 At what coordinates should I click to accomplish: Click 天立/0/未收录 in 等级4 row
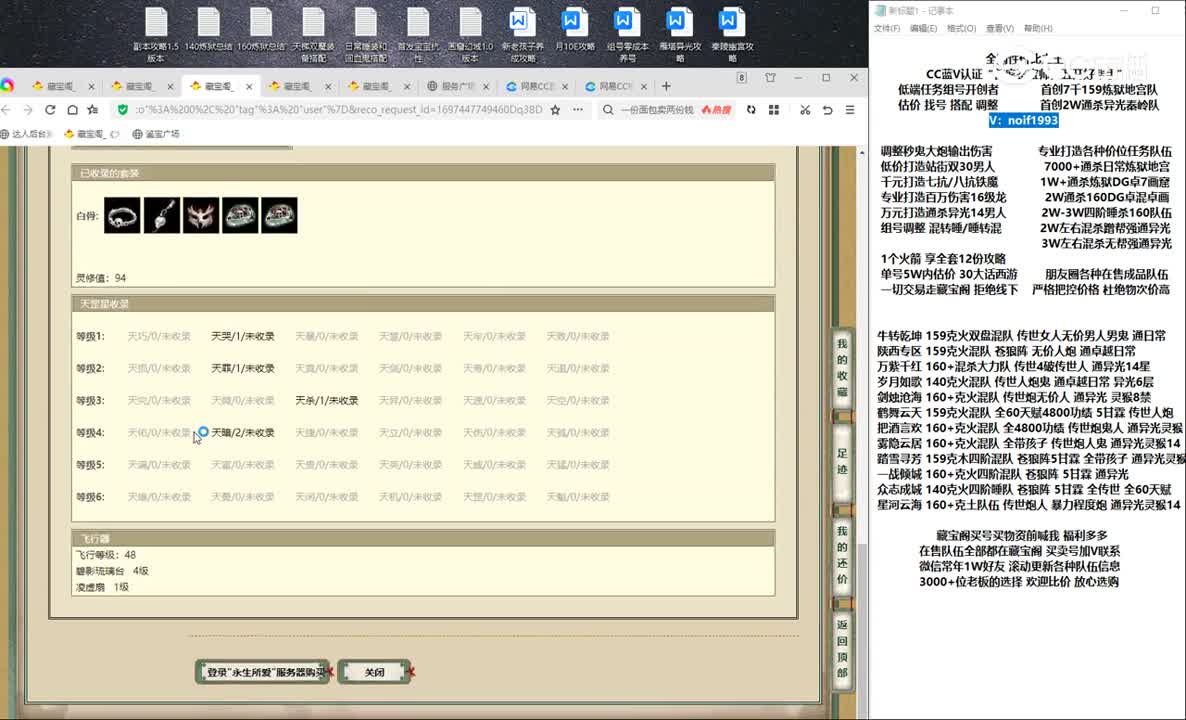tap(410, 433)
